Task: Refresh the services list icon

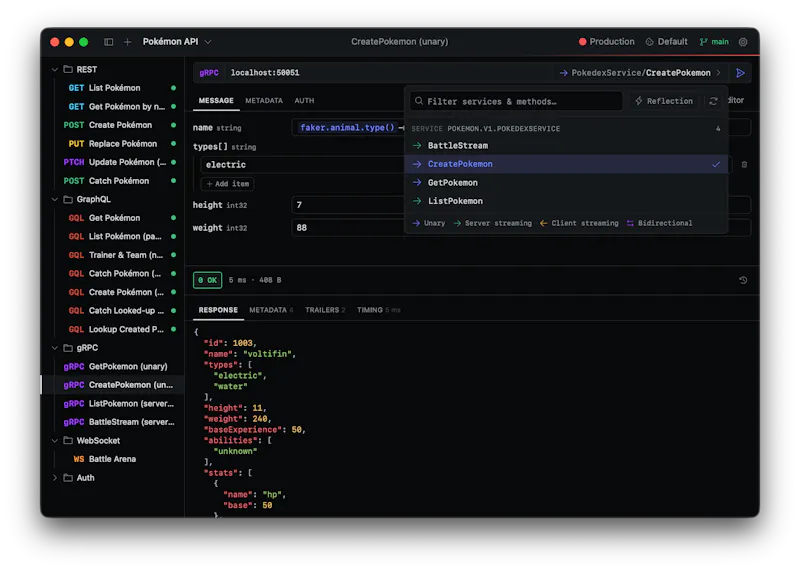Action: click(x=713, y=101)
